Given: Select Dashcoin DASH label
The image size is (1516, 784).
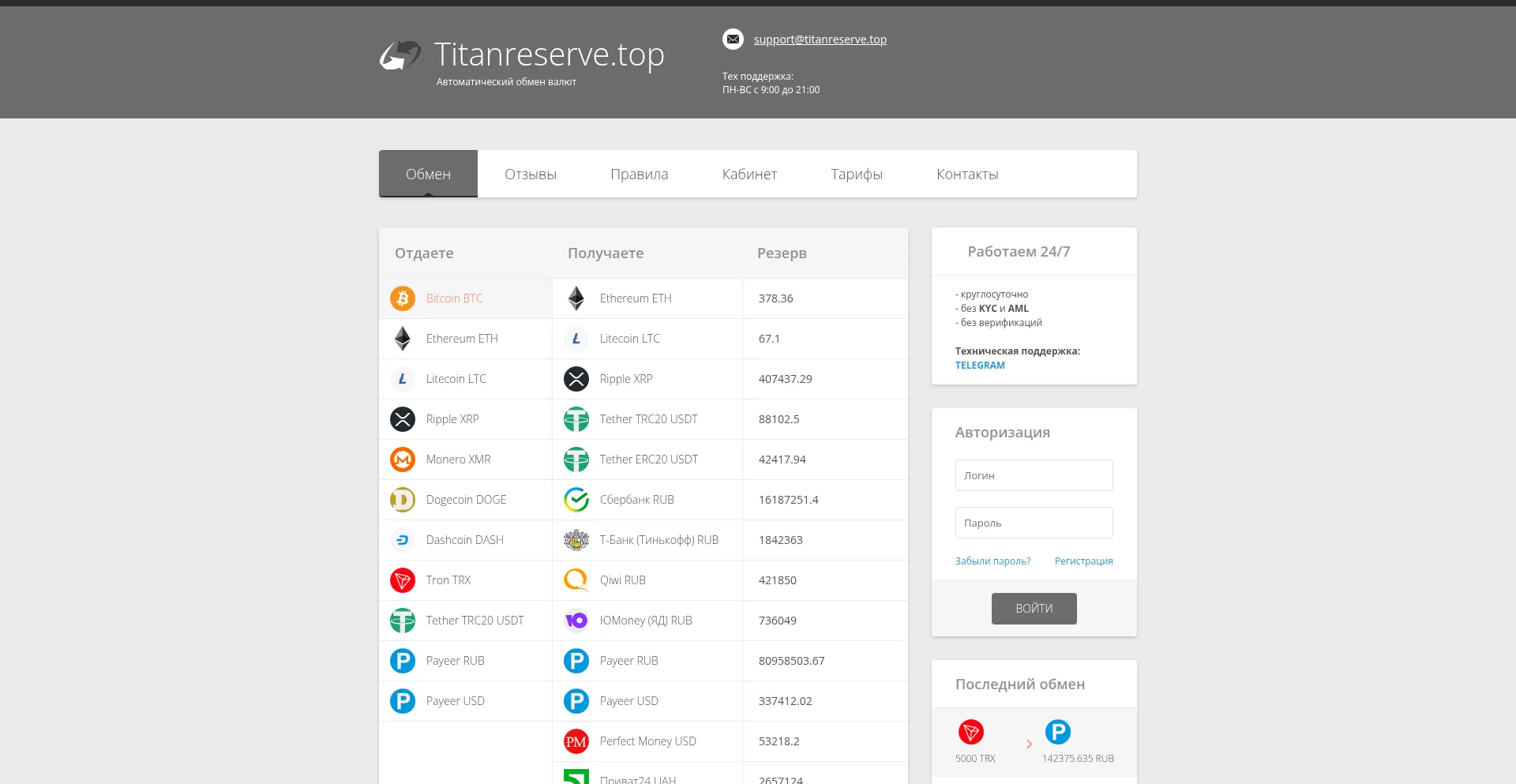Looking at the screenshot, I should (x=465, y=540).
